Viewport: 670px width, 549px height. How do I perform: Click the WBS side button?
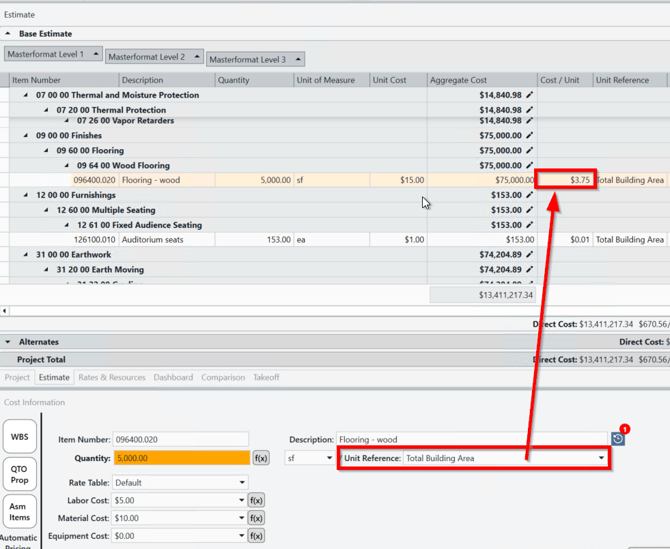tap(19, 437)
